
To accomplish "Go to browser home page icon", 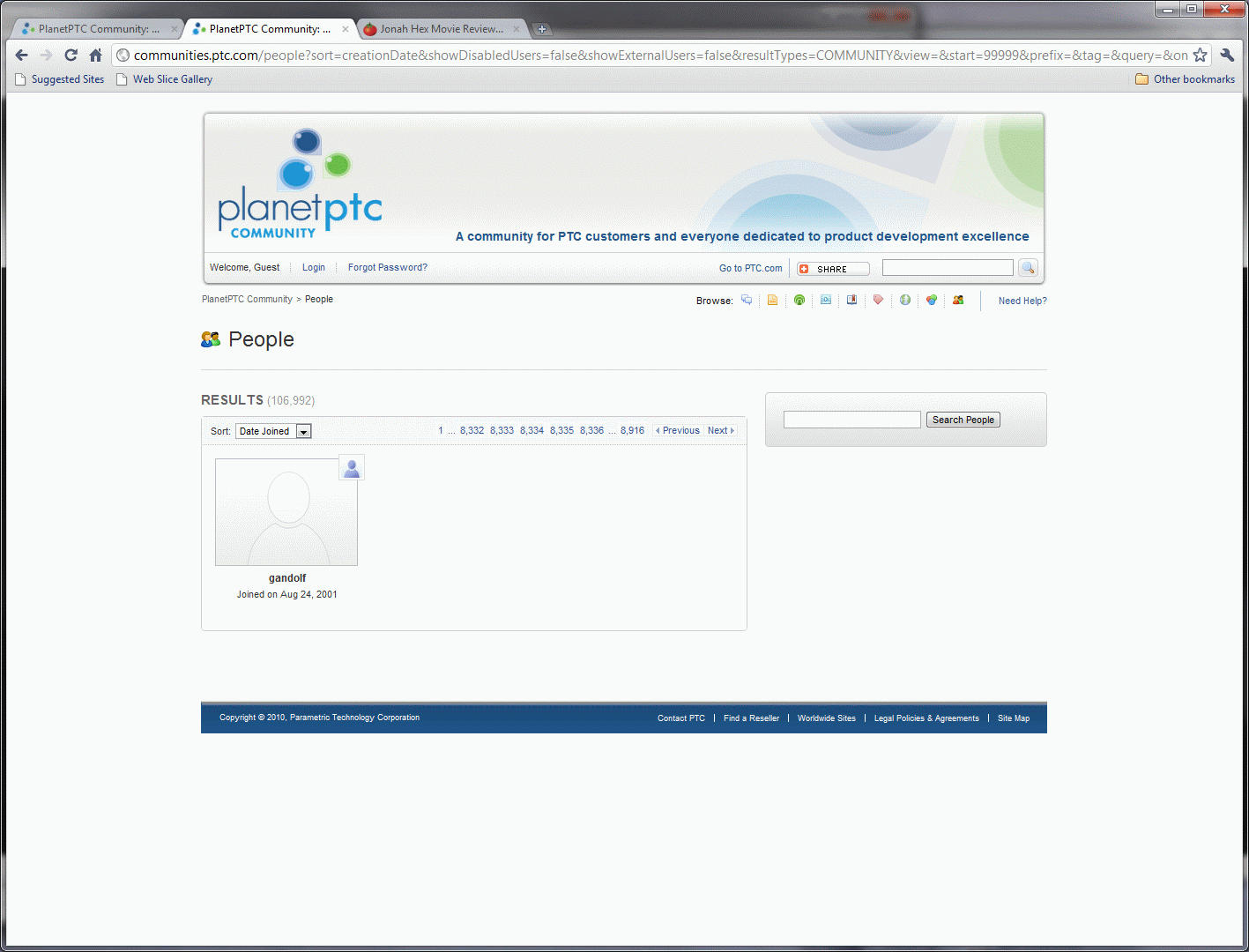I will point(96,55).
